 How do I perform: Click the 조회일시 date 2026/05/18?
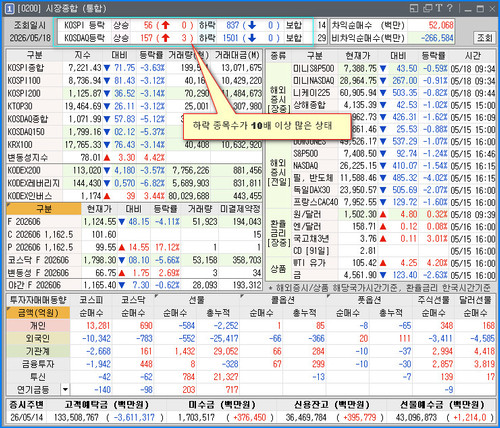click(x=30, y=38)
